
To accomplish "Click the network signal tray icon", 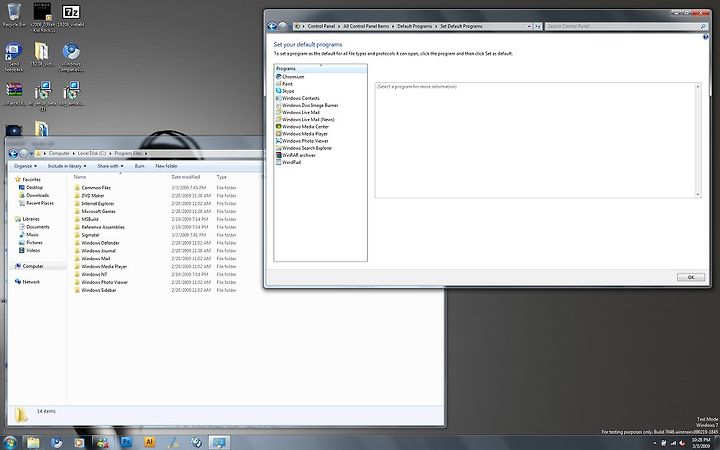I will tap(673, 443).
